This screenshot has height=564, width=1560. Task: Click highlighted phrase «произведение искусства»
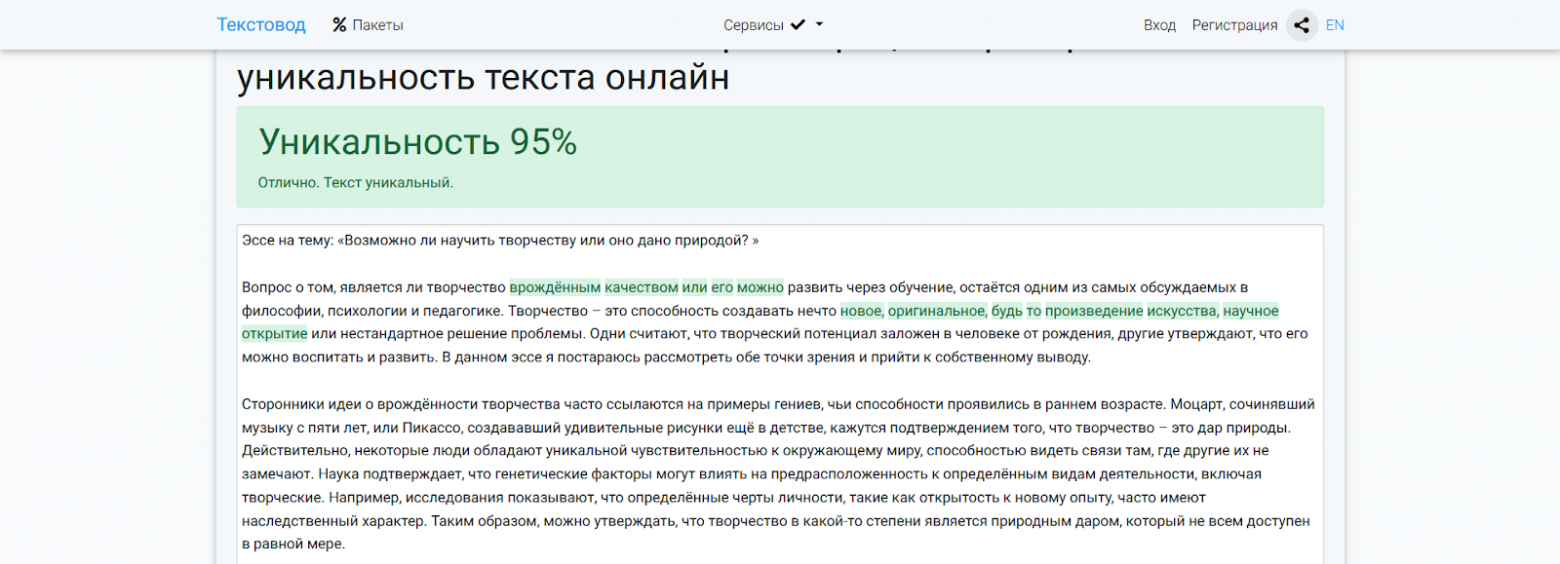(x=1132, y=310)
